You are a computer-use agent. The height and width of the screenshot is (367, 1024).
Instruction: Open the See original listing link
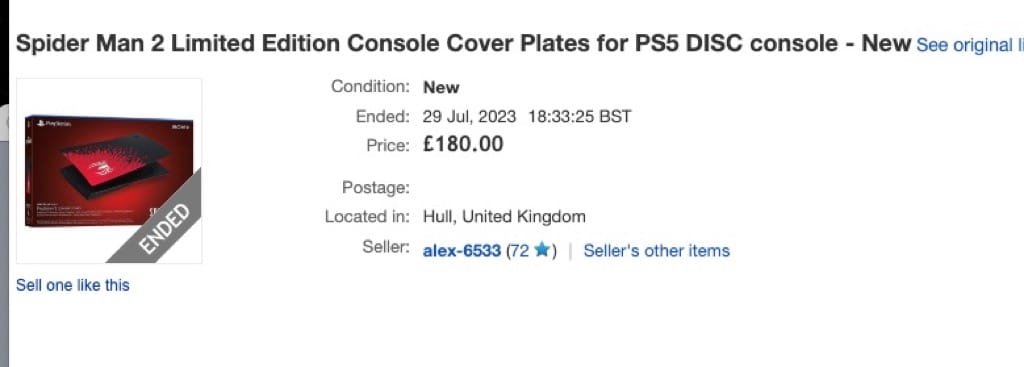(970, 46)
